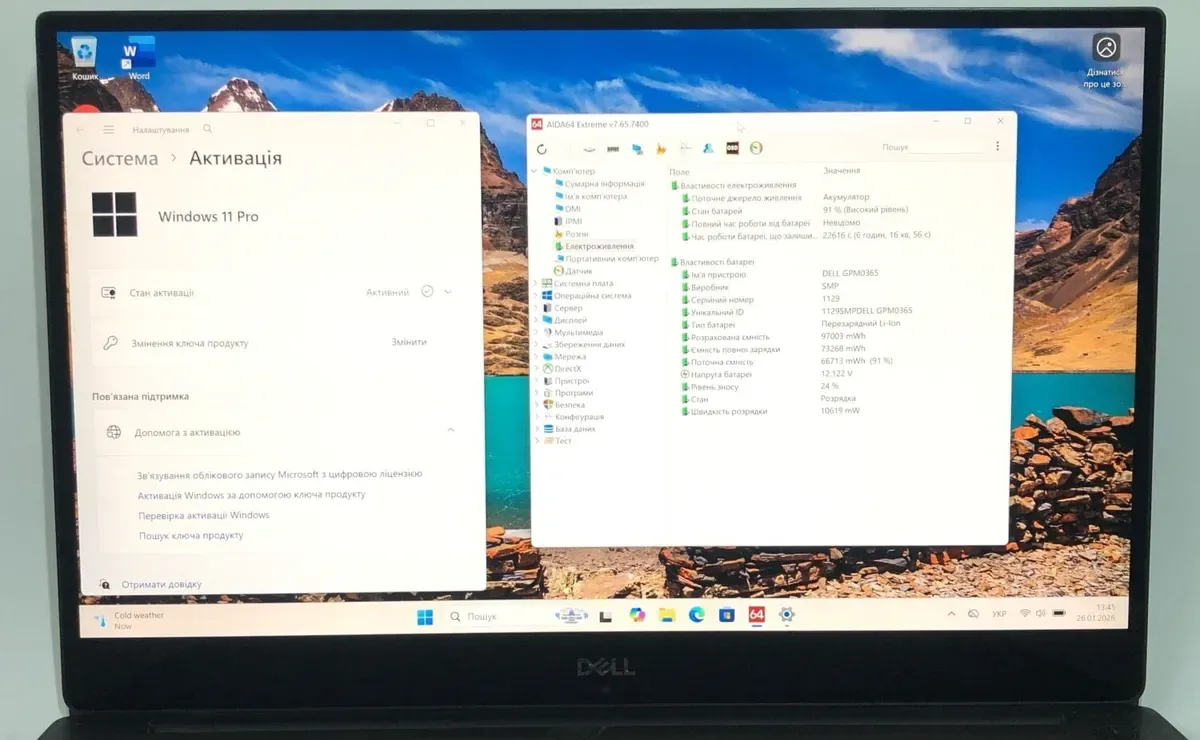Click 'Система' in the Settings breadcrumb
Viewport: 1200px width, 740px height.
click(x=120, y=159)
